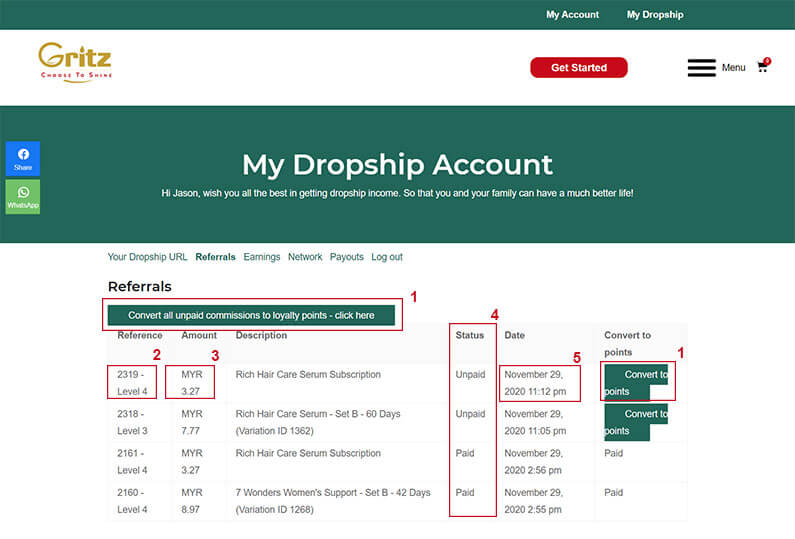The width and height of the screenshot is (795, 539).
Task: Click the WhatsApp share icon
Action: 23,197
